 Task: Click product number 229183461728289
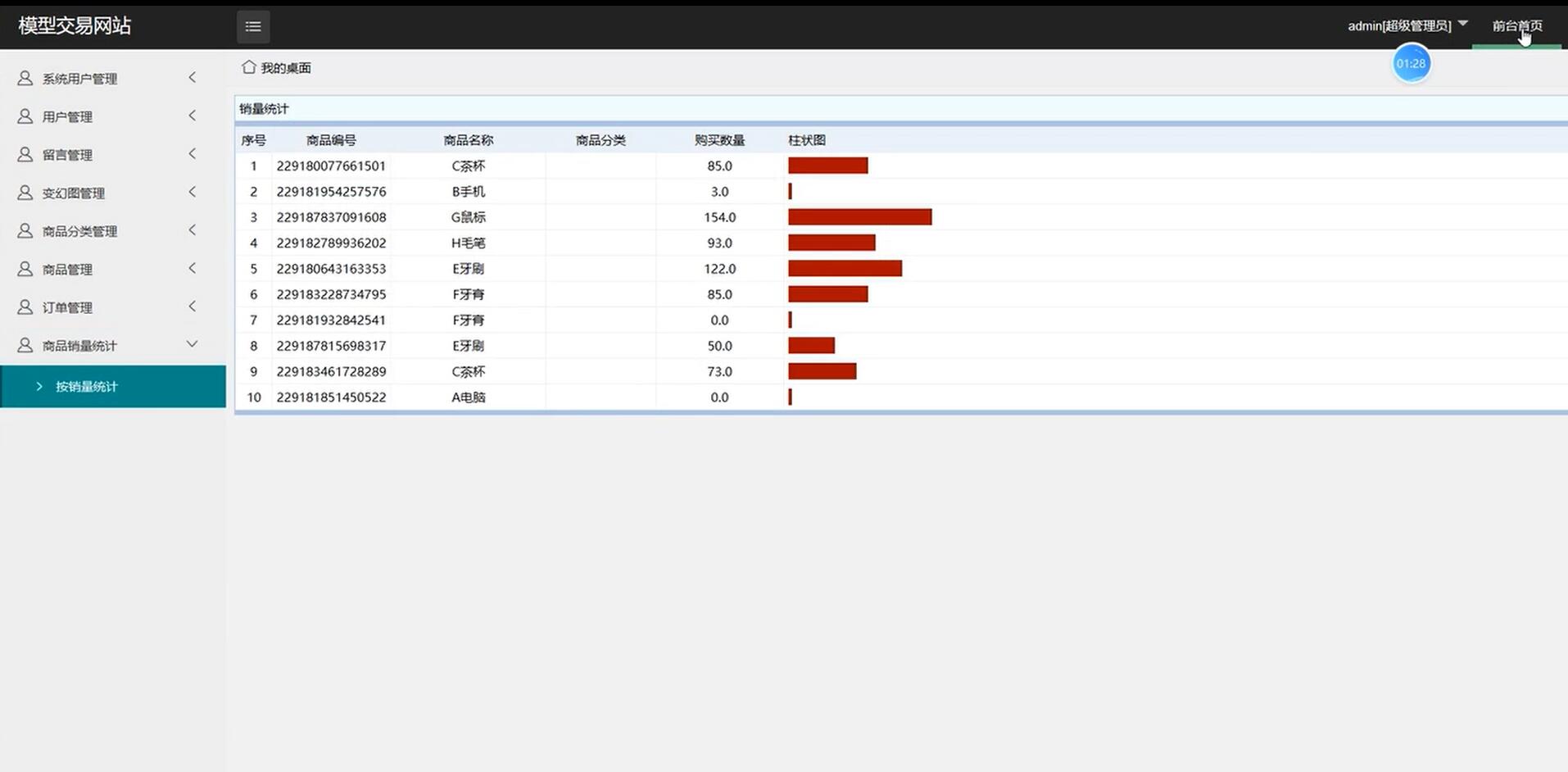pyautogui.click(x=331, y=371)
